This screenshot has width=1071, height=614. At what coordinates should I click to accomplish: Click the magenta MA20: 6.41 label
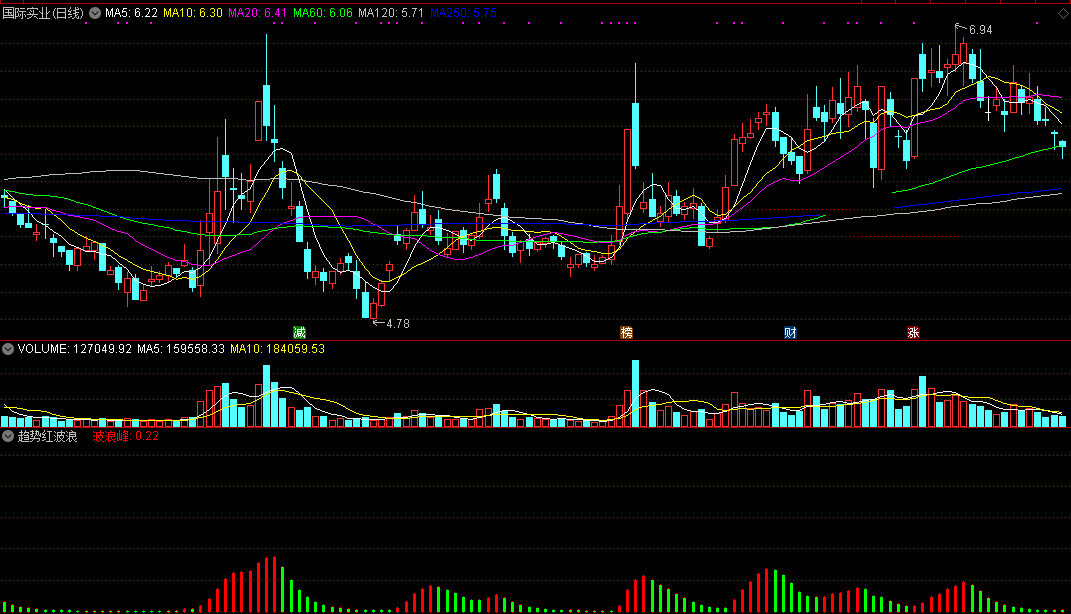point(258,13)
